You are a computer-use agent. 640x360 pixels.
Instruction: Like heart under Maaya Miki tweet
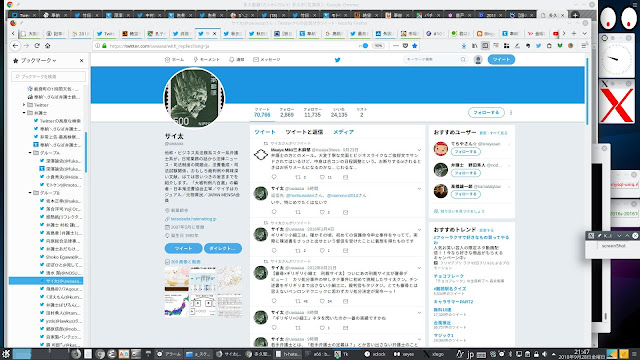pos(322,177)
